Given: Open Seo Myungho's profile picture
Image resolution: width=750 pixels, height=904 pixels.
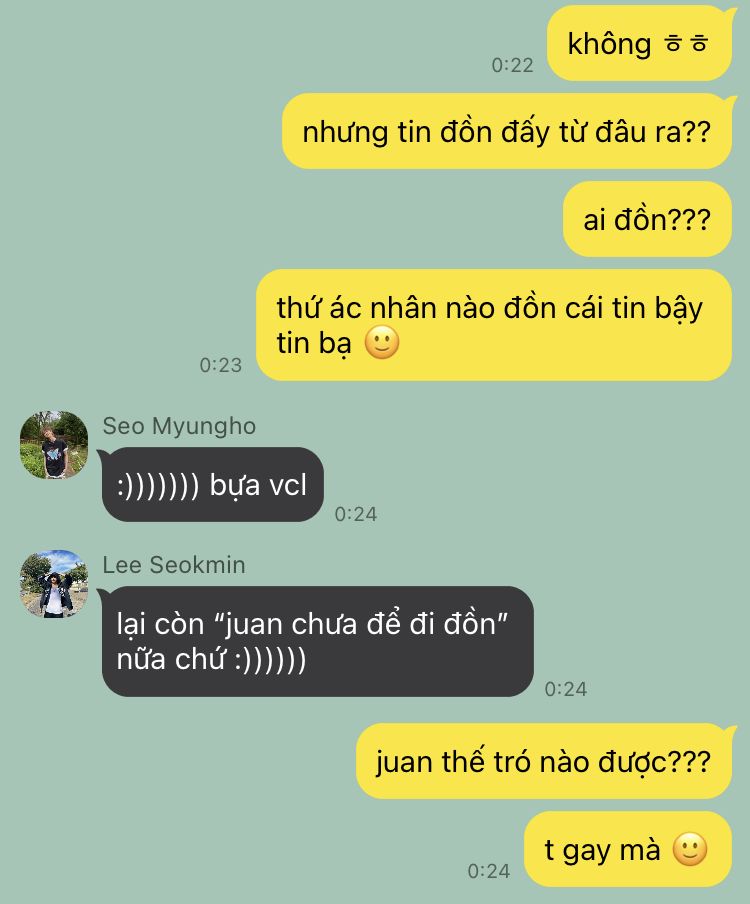Looking at the screenshot, I should click(54, 445).
